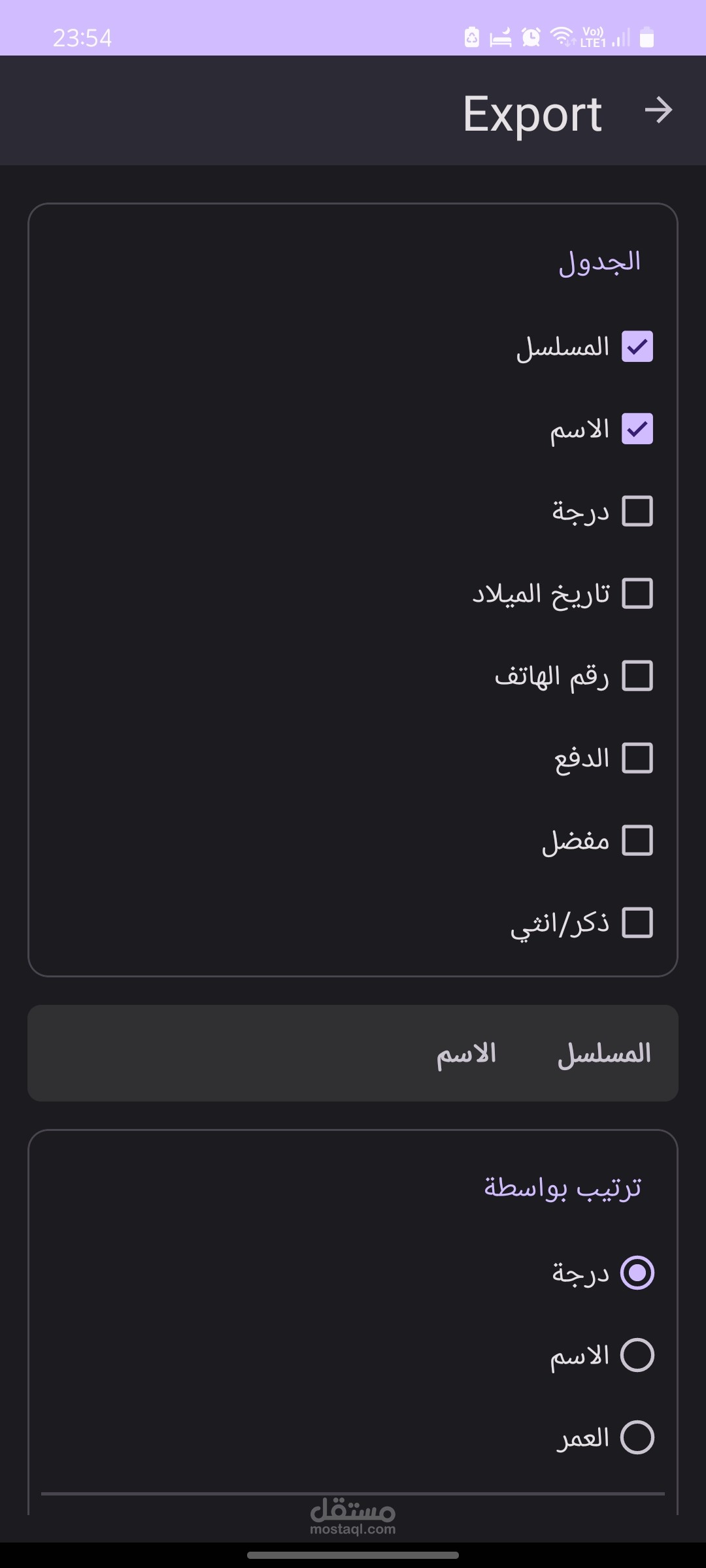This screenshot has height=1568, width=706.
Task: Check the مفضل checkbox
Action: coord(637,840)
